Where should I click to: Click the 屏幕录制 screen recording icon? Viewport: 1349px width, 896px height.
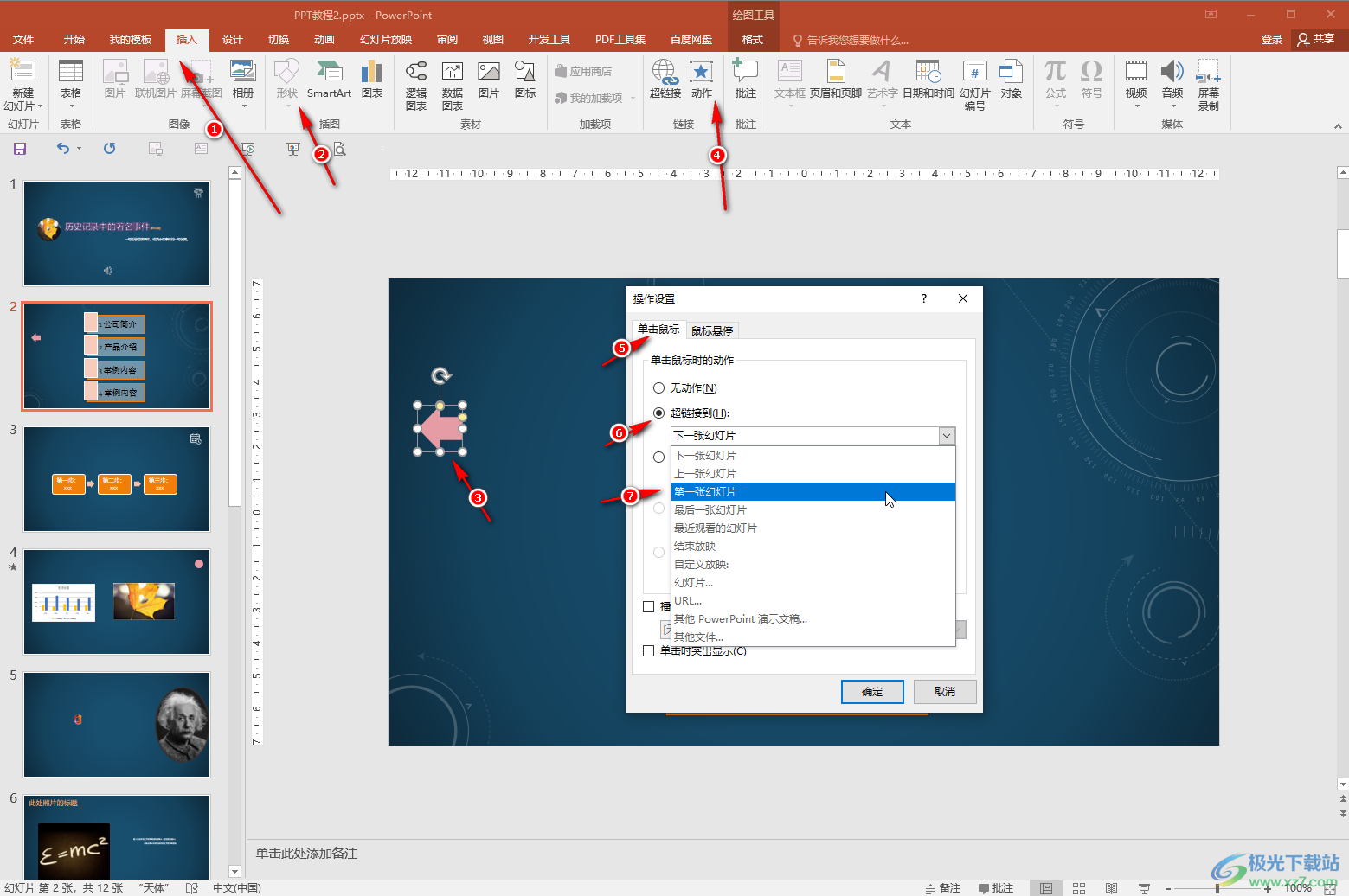point(1209,85)
